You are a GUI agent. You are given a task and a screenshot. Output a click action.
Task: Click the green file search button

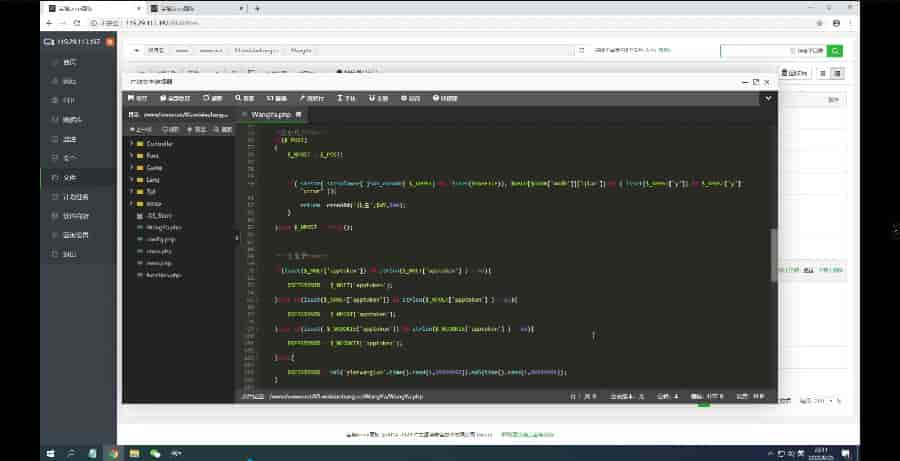coord(835,50)
